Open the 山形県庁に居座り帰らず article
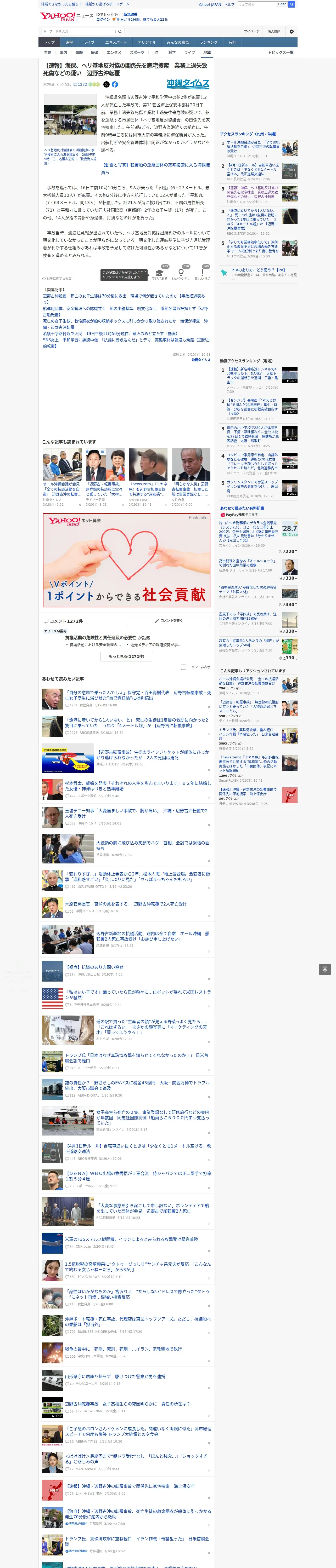The width and height of the screenshot is (336, 1568). [115, 1376]
